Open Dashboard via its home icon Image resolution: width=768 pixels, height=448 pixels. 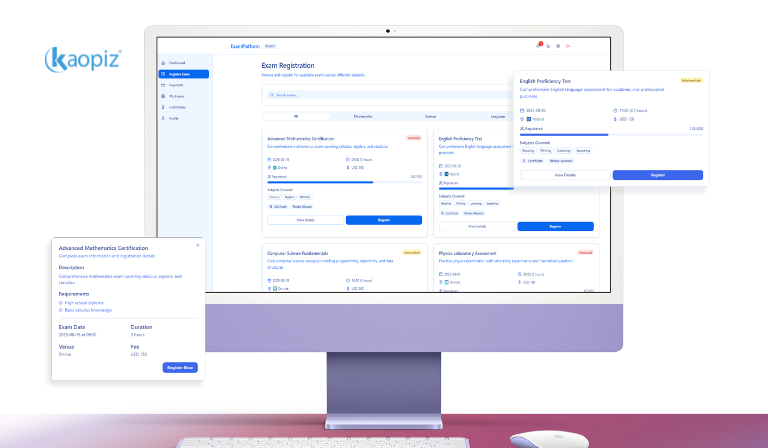click(163, 63)
